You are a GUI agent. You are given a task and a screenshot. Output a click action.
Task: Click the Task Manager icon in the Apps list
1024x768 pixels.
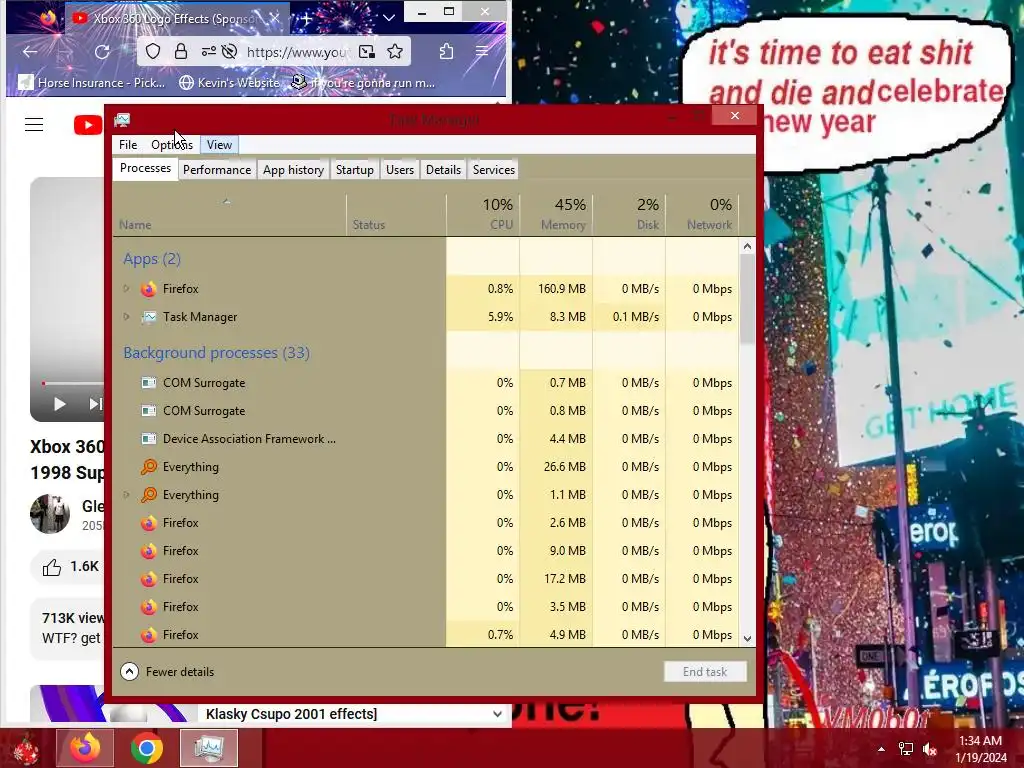(x=149, y=317)
